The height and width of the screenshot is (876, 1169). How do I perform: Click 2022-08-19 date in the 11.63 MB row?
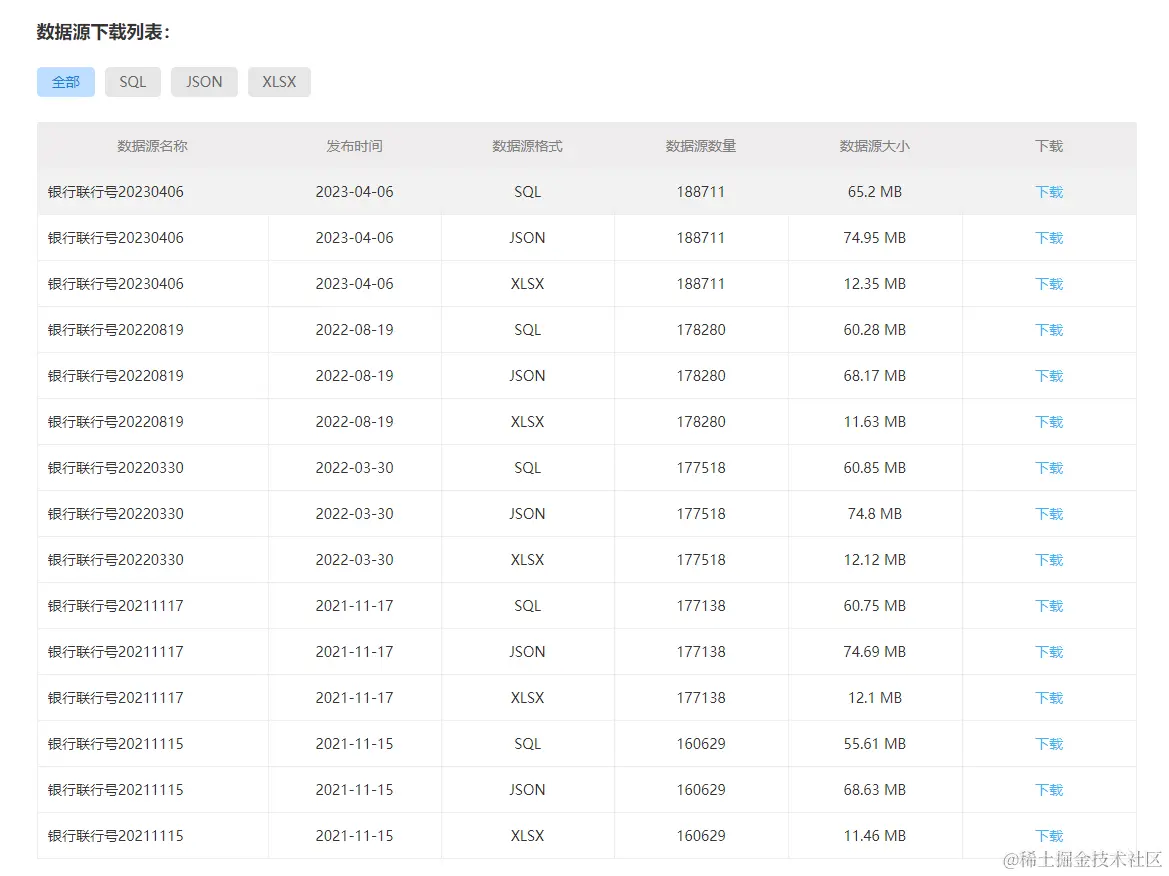[354, 422]
